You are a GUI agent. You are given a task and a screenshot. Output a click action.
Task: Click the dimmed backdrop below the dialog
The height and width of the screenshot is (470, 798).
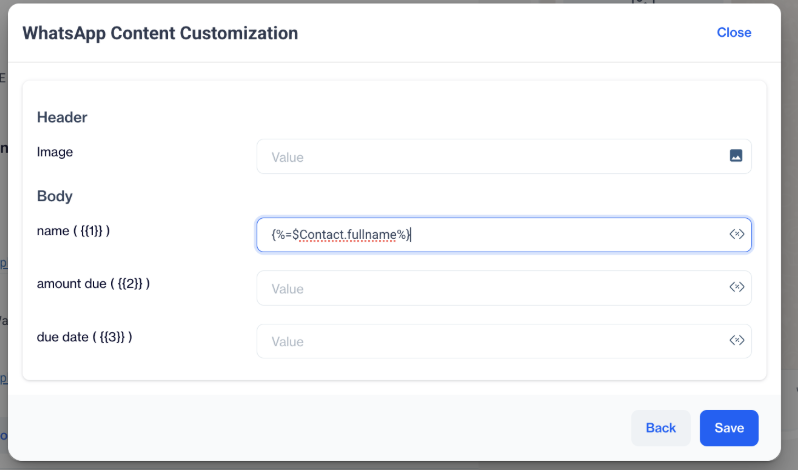click(400, 465)
